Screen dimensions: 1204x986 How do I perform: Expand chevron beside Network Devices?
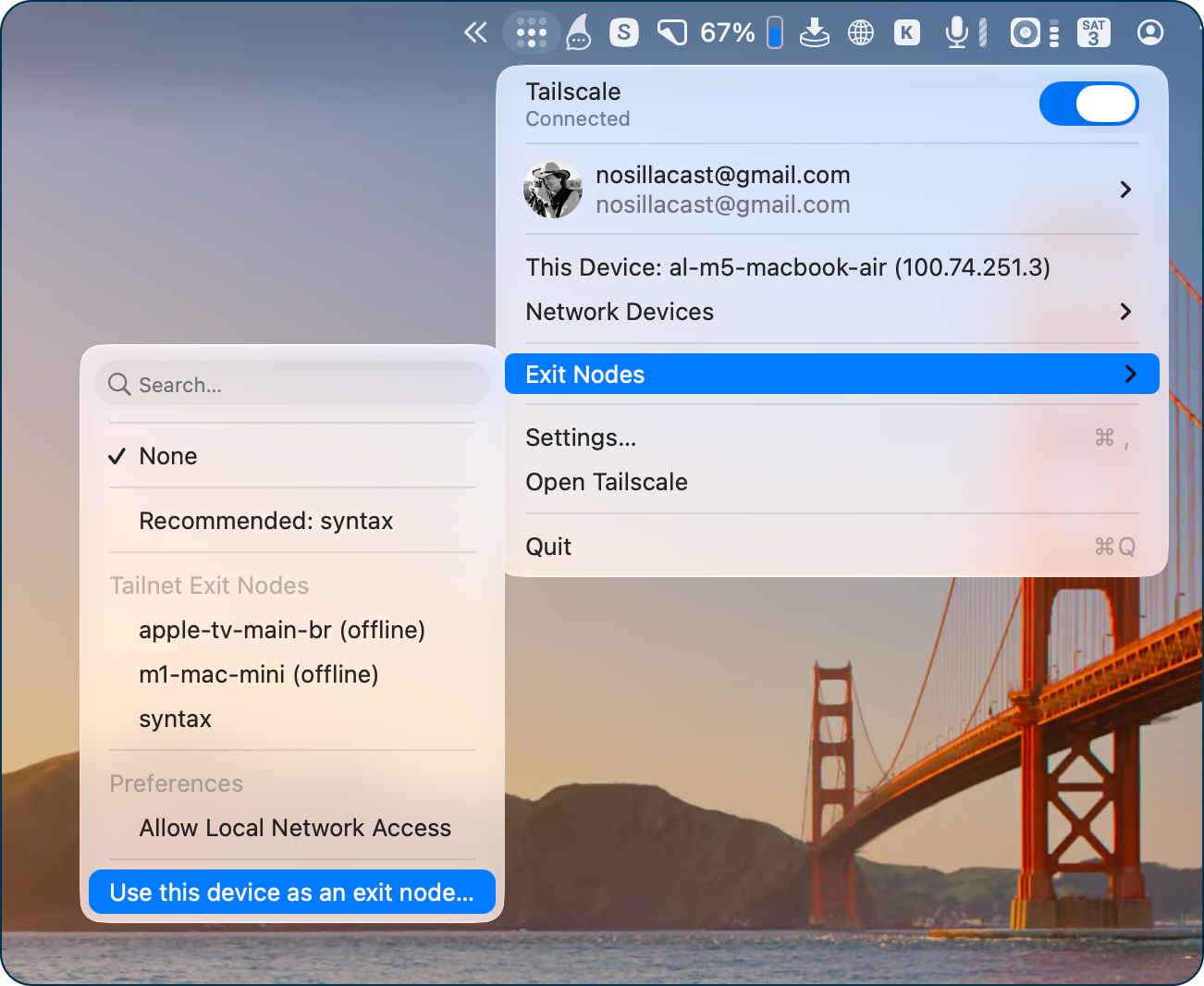pyautogui.click(x=1125, y=312)
